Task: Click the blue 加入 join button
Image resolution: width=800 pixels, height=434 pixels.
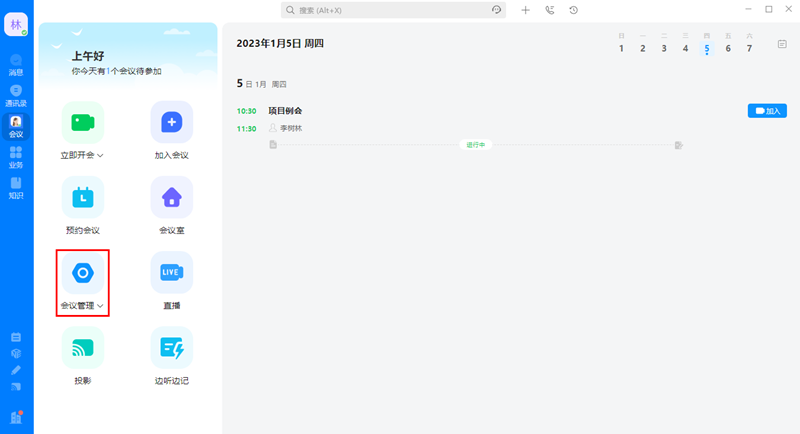Action: click(x=767, y=111)
